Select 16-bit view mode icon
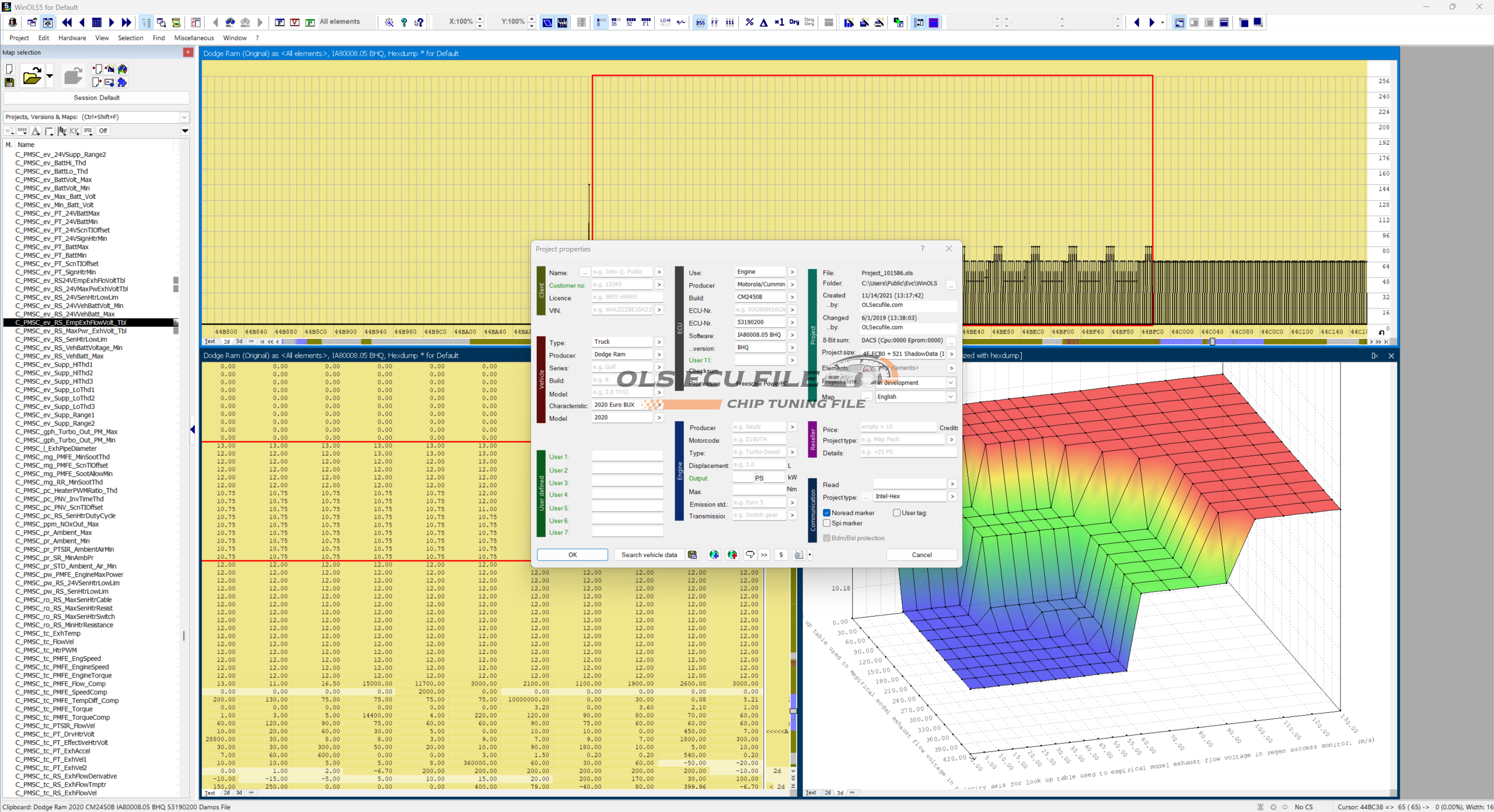This screenshot has width=1494, height=812. click(x=615, y=22)
